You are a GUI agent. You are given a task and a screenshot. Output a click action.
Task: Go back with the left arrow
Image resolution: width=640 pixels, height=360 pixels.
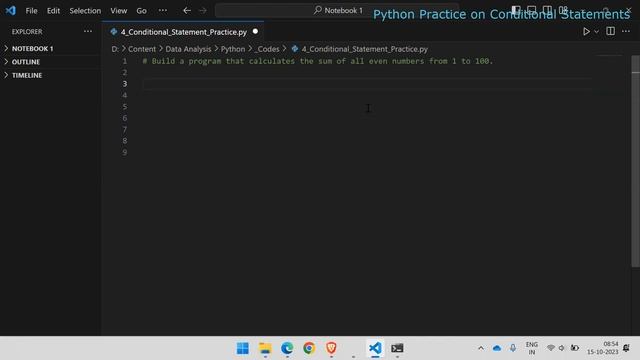tap(187, 10)
